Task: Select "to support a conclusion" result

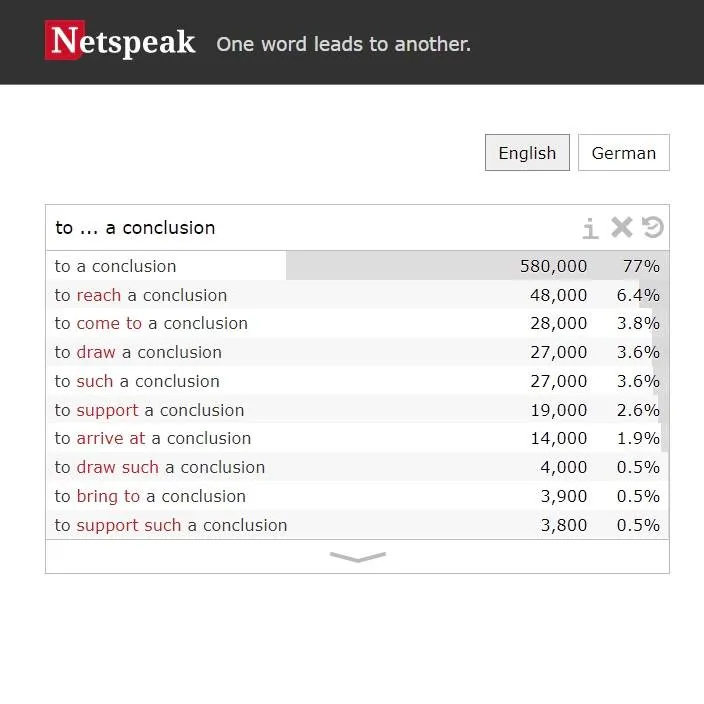Action: pos(149,410)
